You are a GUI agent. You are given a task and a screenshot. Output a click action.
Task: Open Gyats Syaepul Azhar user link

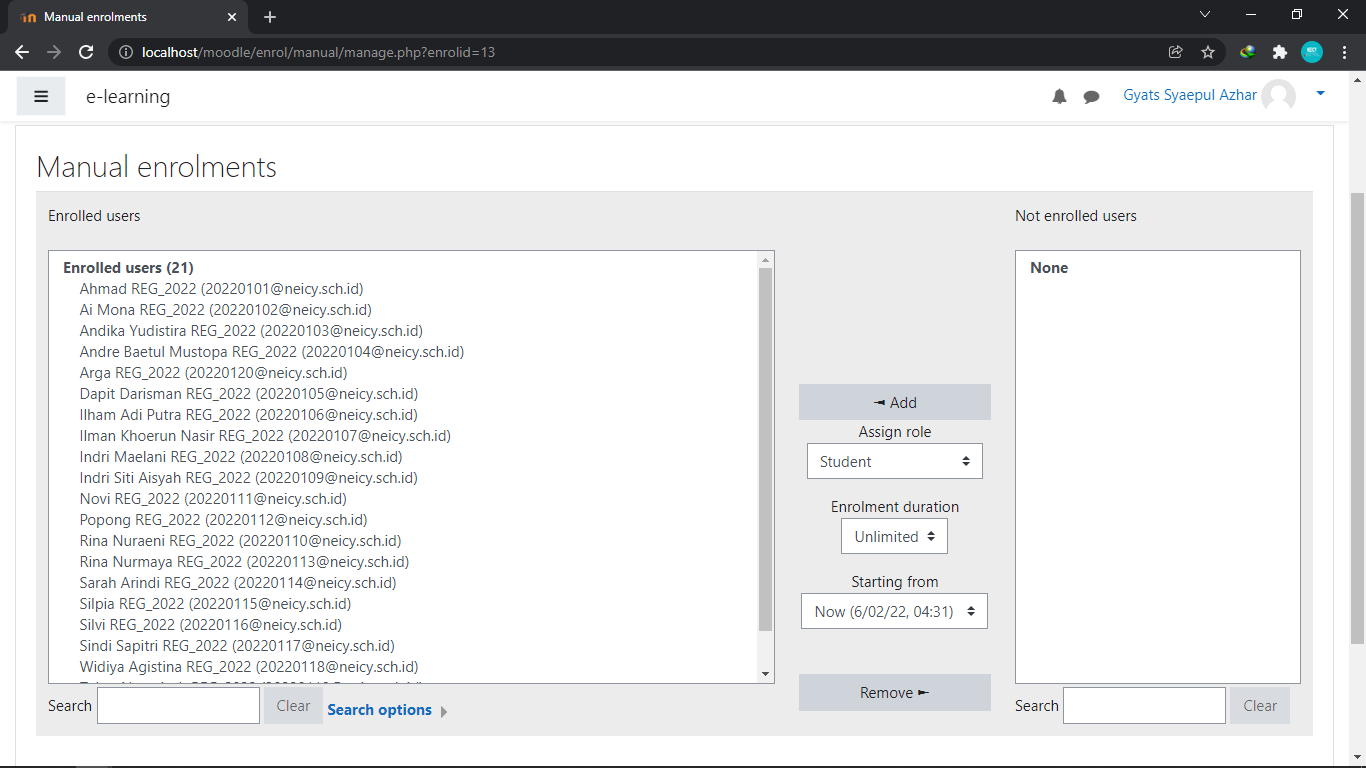[1190, 95]
